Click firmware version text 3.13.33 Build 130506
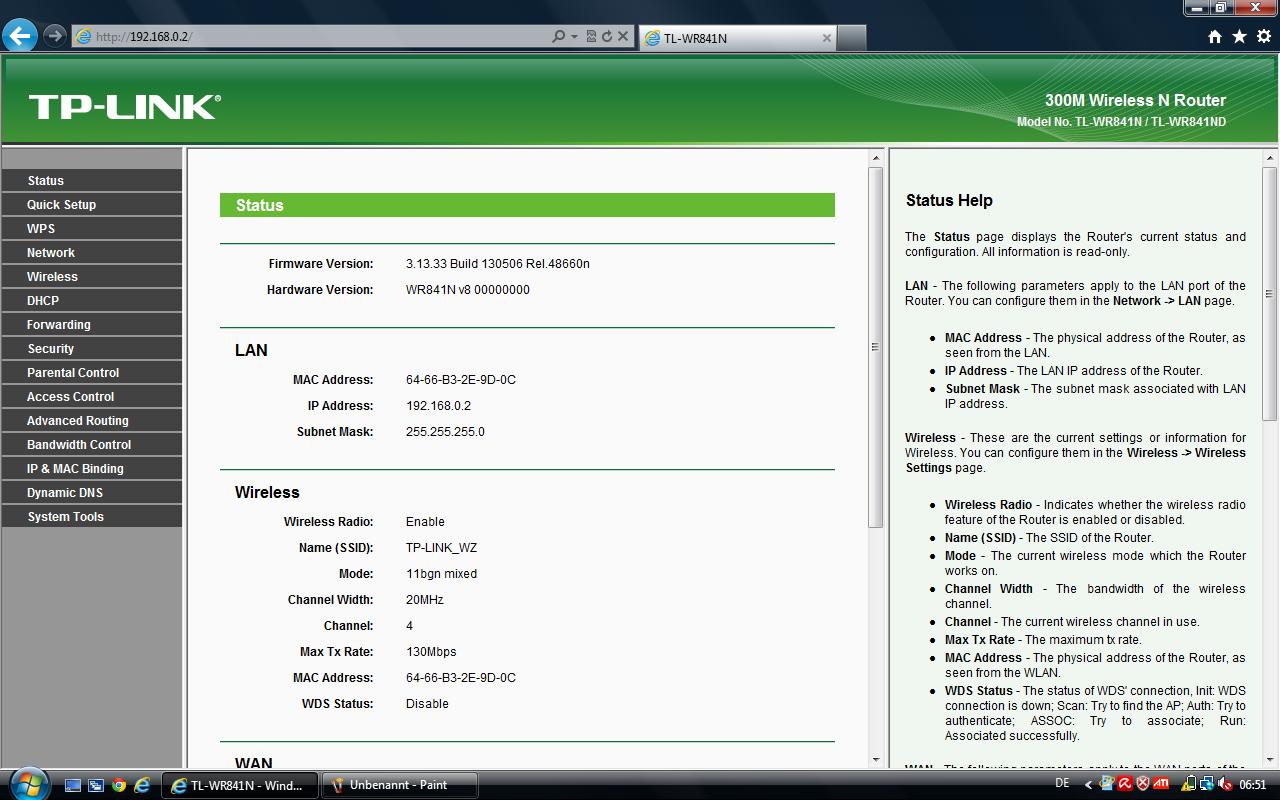The height and width of the screenshot is (800, 1280). (498, 264)
